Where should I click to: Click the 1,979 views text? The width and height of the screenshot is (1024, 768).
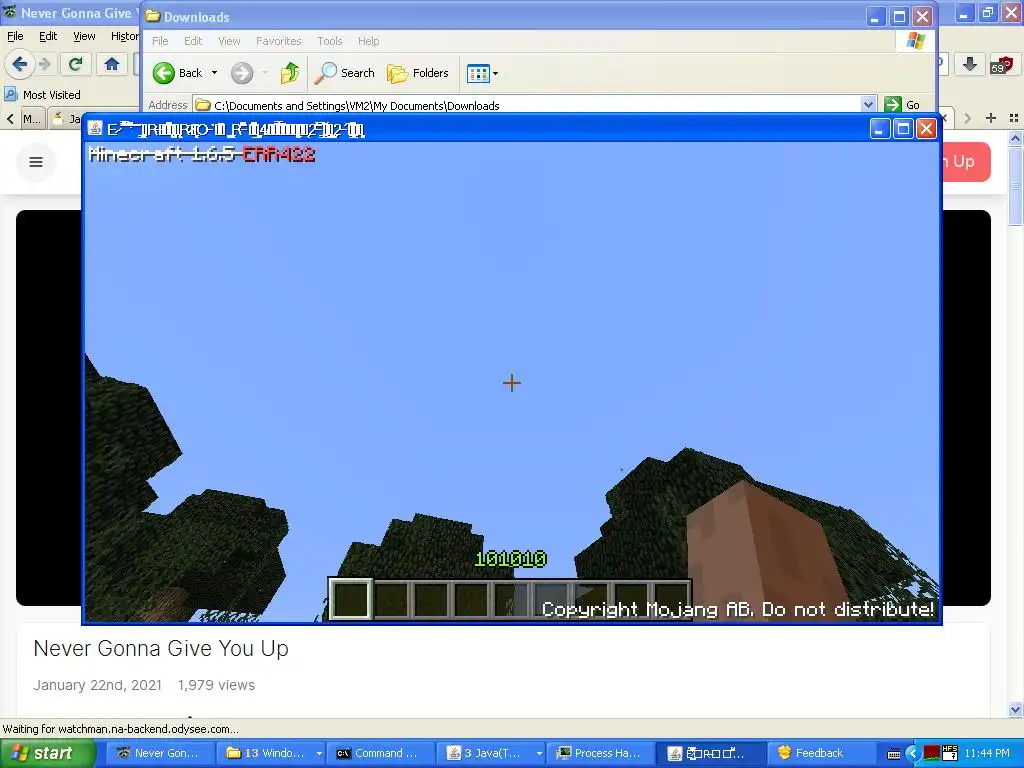[x=216, y=685]
